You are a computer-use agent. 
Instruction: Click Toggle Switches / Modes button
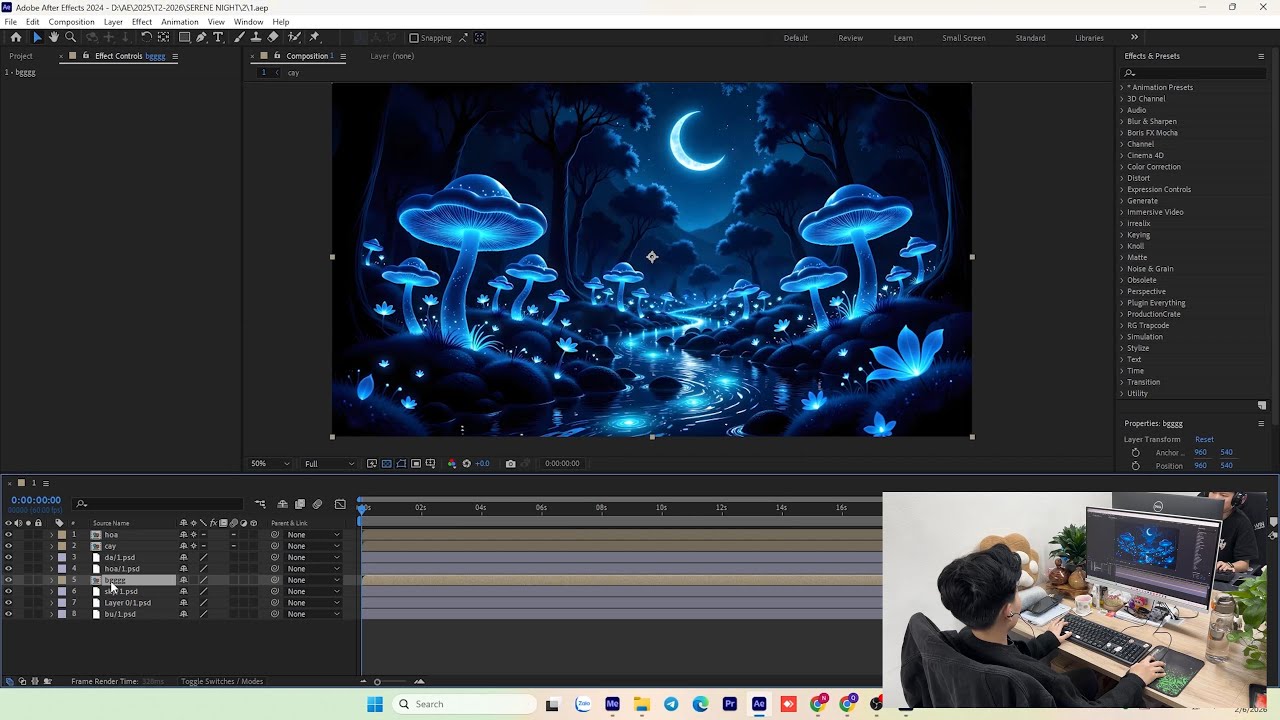pyautogui.click(x=222, y=682)
